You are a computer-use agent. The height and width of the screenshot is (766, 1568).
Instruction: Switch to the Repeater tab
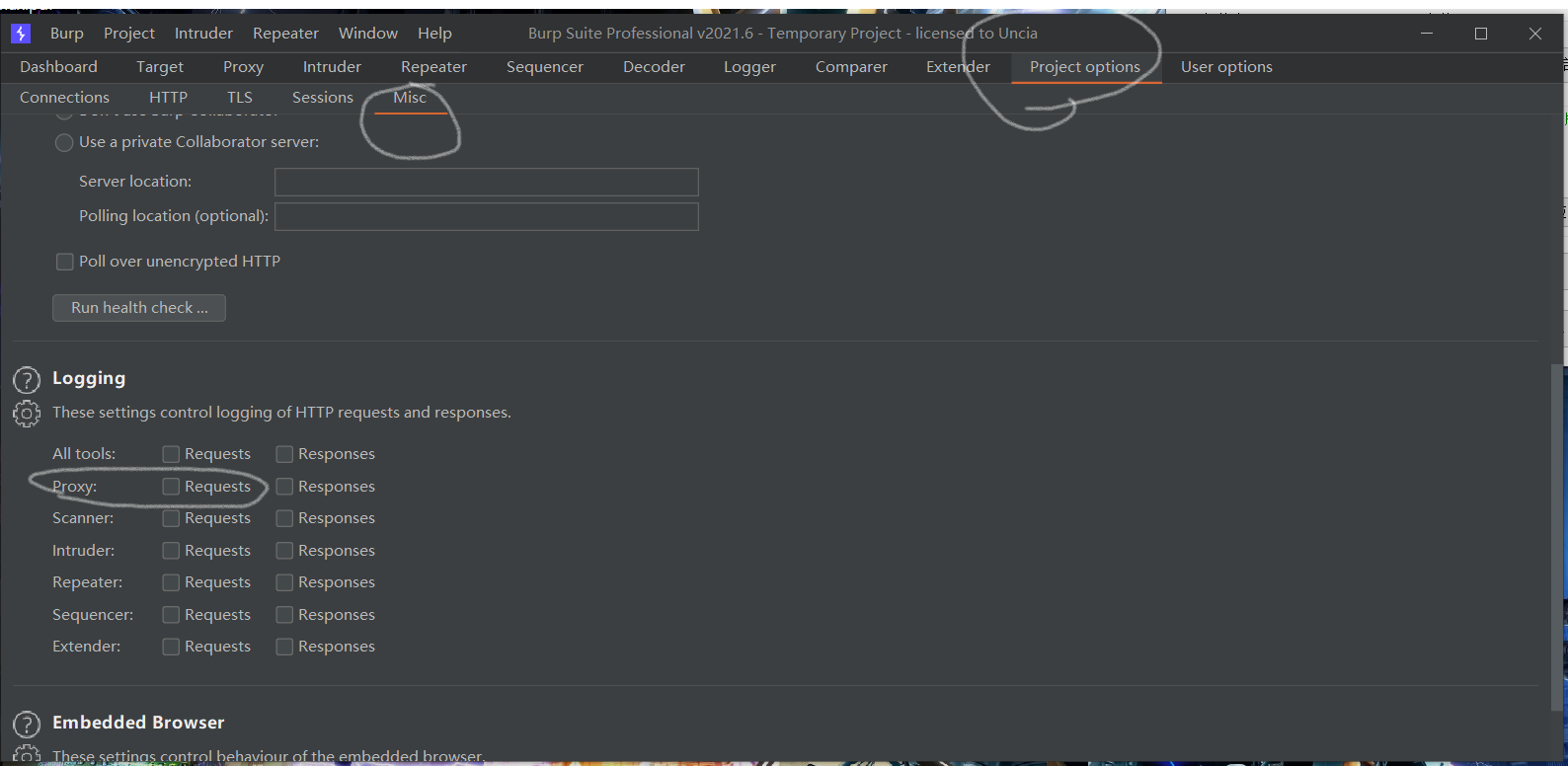coord(433,67)
